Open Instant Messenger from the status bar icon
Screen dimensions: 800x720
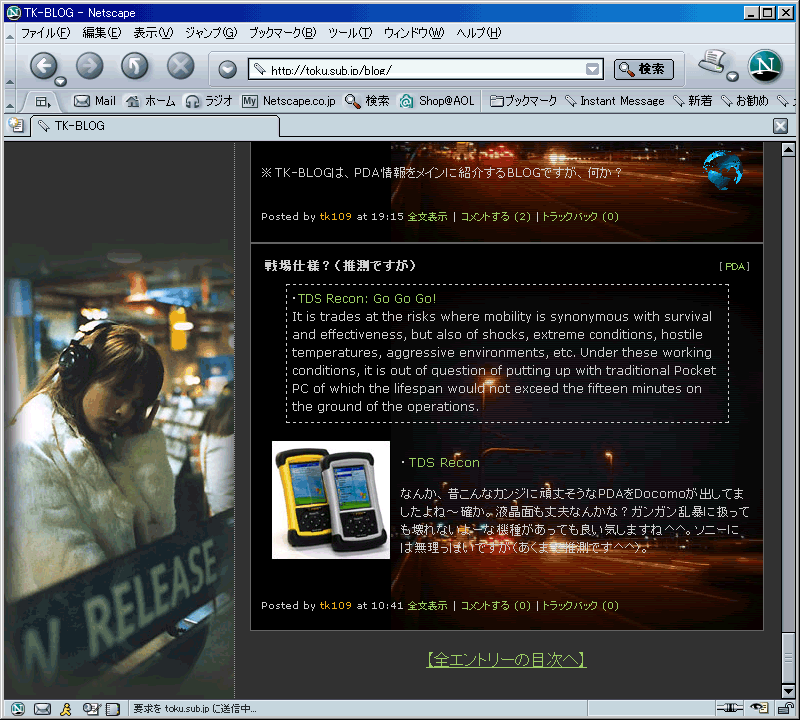[x=66, y=709]
